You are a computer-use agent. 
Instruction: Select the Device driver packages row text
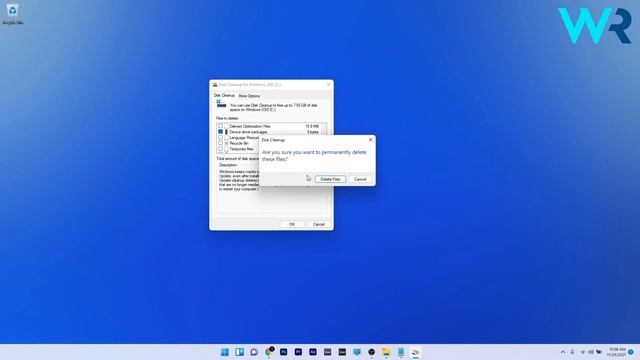[248, 132]
